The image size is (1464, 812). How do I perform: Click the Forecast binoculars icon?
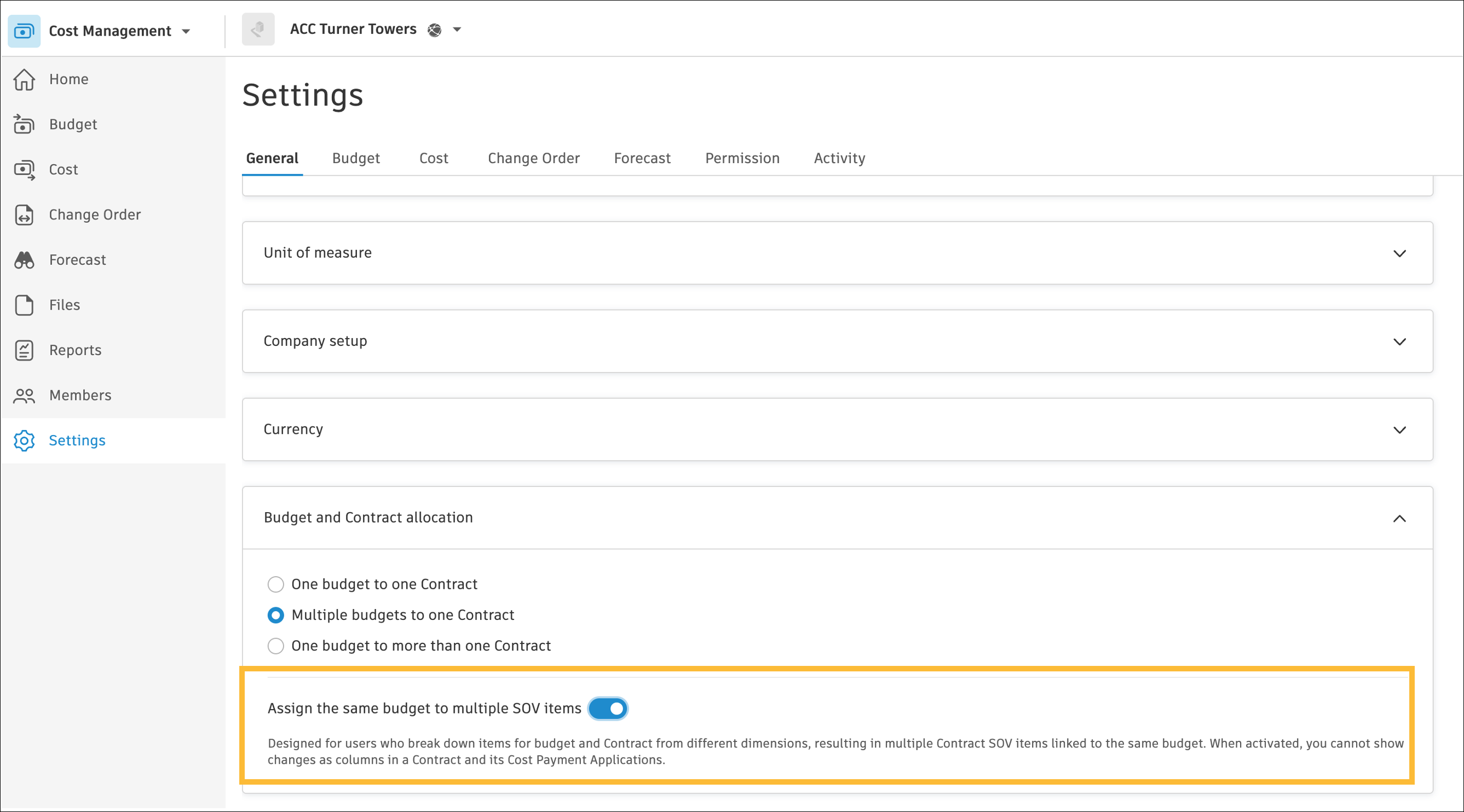pos(24,260)
